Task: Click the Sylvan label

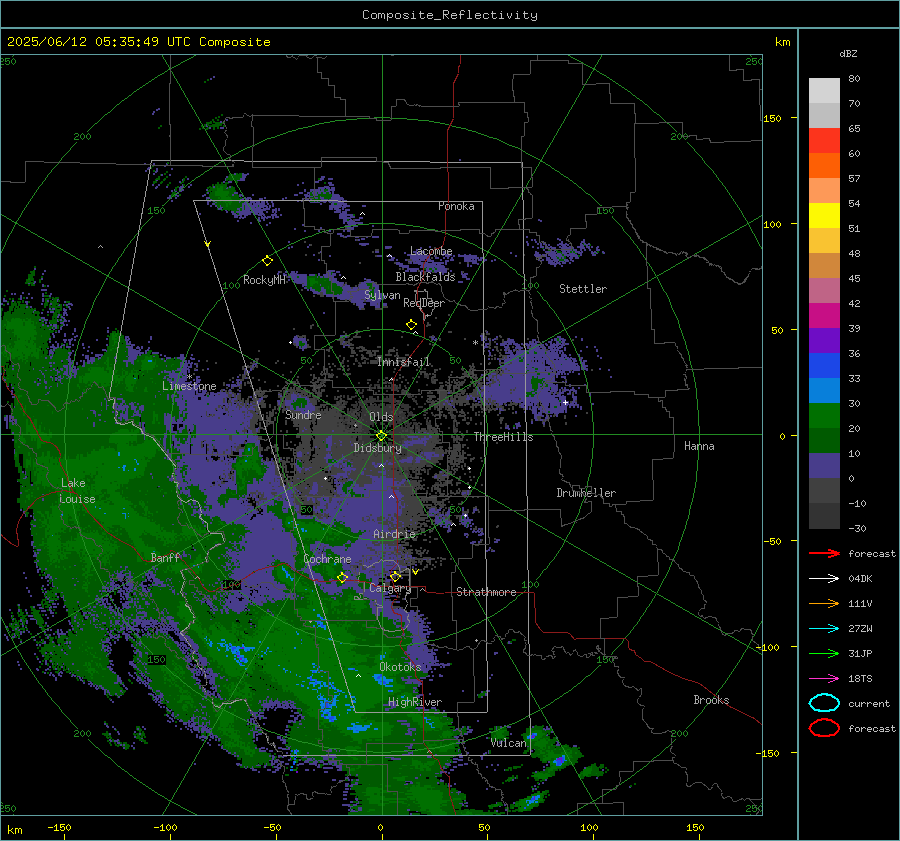Action: 382,296
